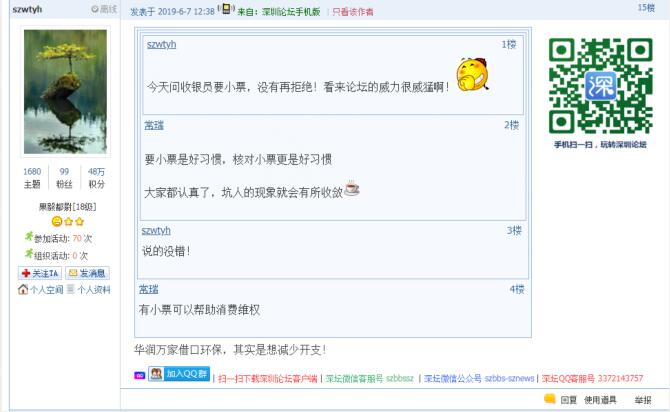The width and height of the screenshot is (670, 412).
Task: Click the QR code image
Action: [600, 86]
